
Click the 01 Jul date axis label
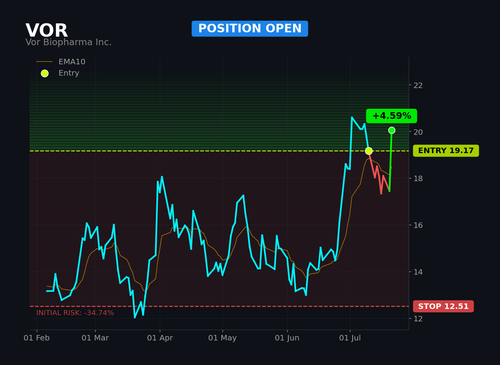coord(350,338)
